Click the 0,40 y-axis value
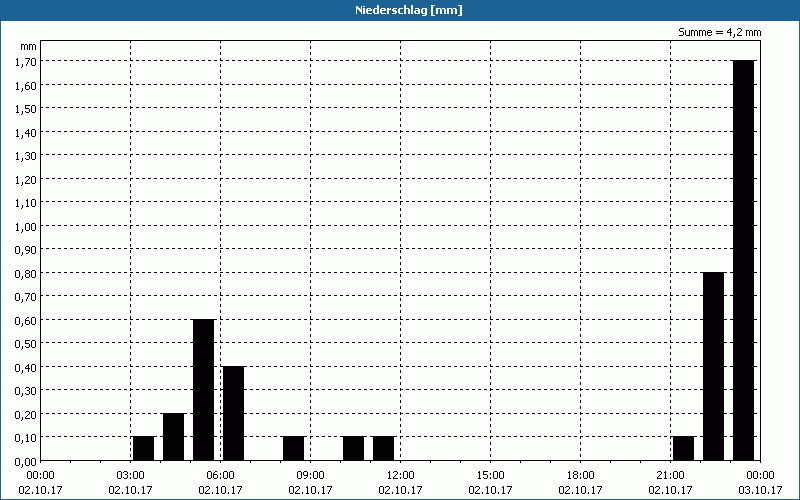Screen dimensions: 800x500 (x=26, y=367)
